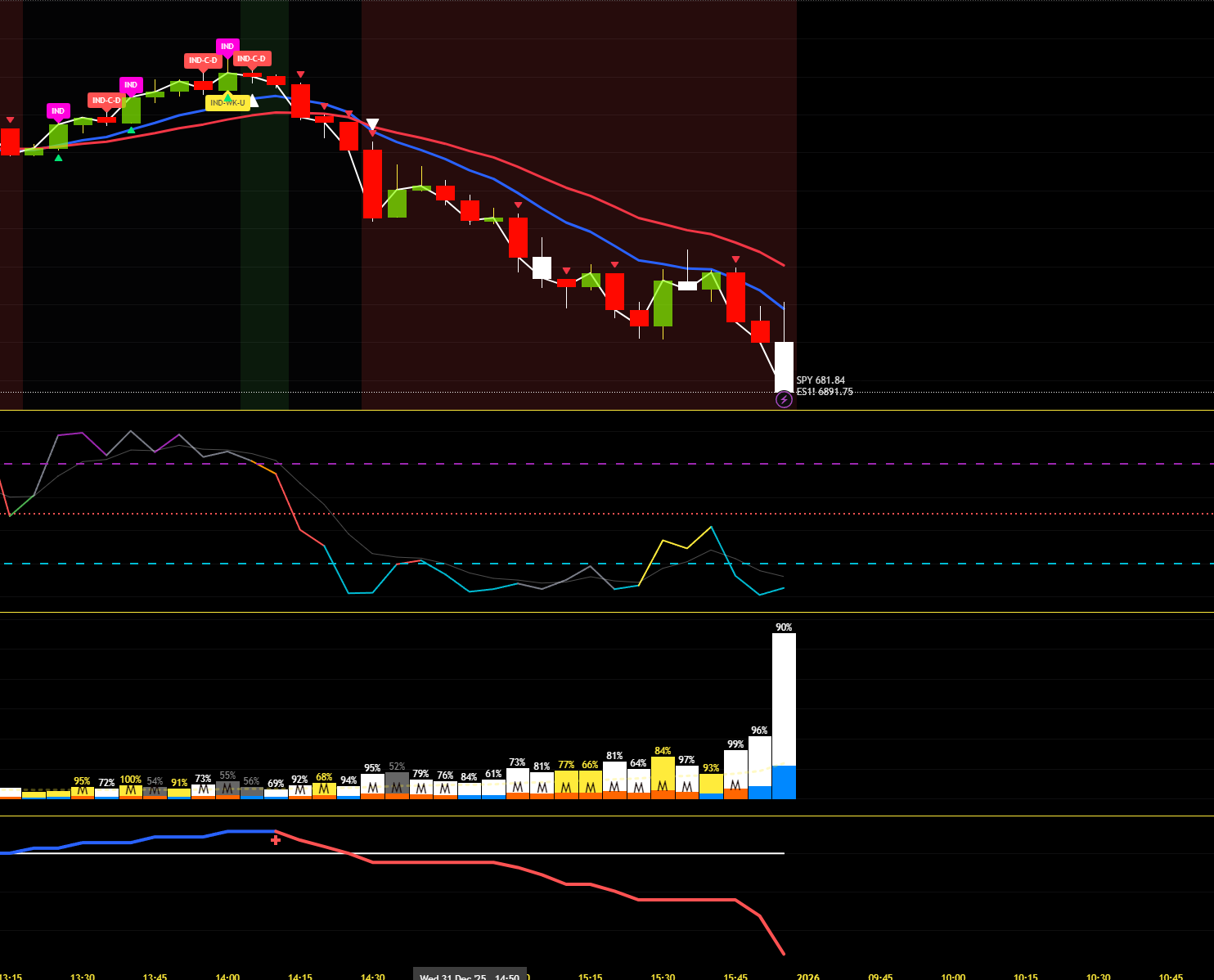Click the red plus crossover marker

(276, 840)
